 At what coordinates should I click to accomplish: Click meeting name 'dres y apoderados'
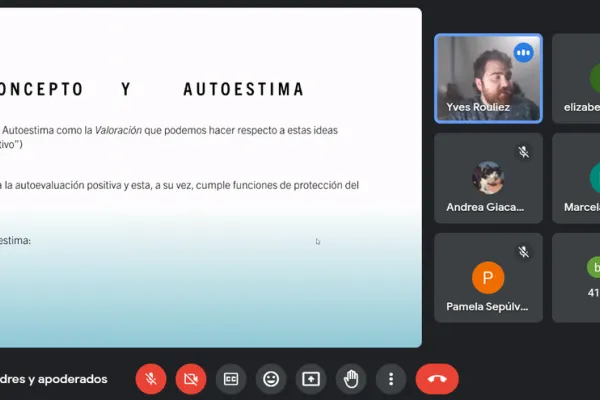coord(54,379)
